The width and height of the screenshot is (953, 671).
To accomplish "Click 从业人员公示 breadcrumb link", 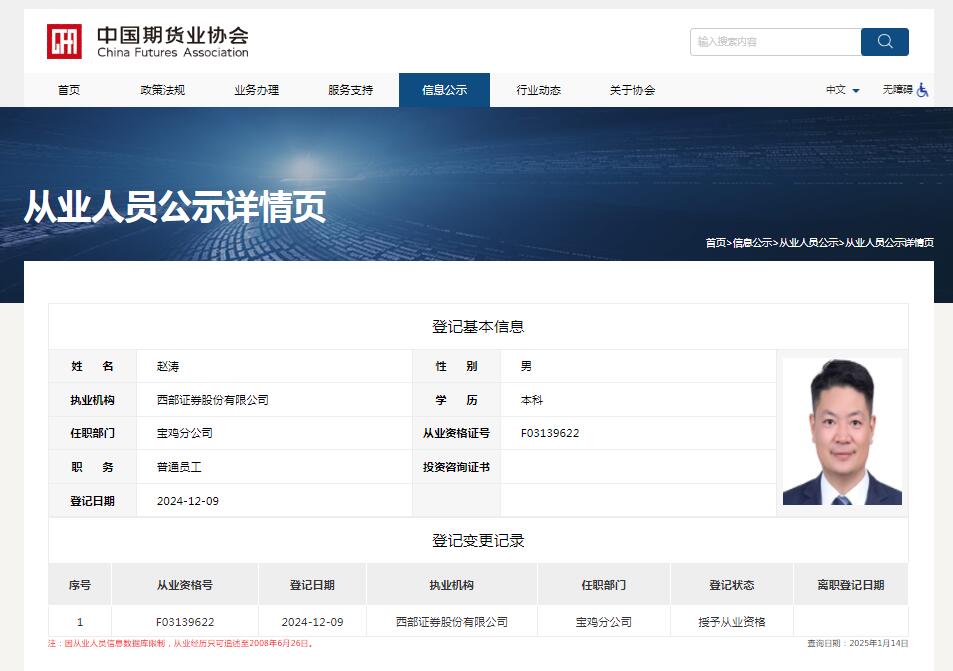I will pyautogui.click(x=808, y=243).
